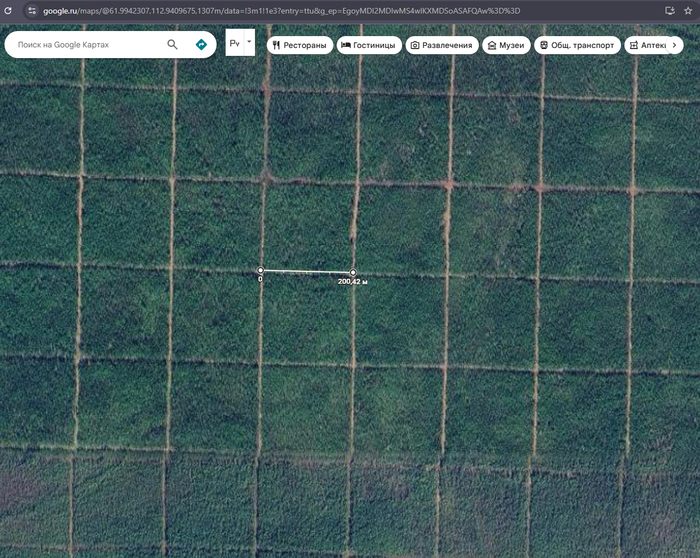This screenshot has width=700, height=558.
Task: Click the 200,42 м distance label
Action: [x=353, y=282]
